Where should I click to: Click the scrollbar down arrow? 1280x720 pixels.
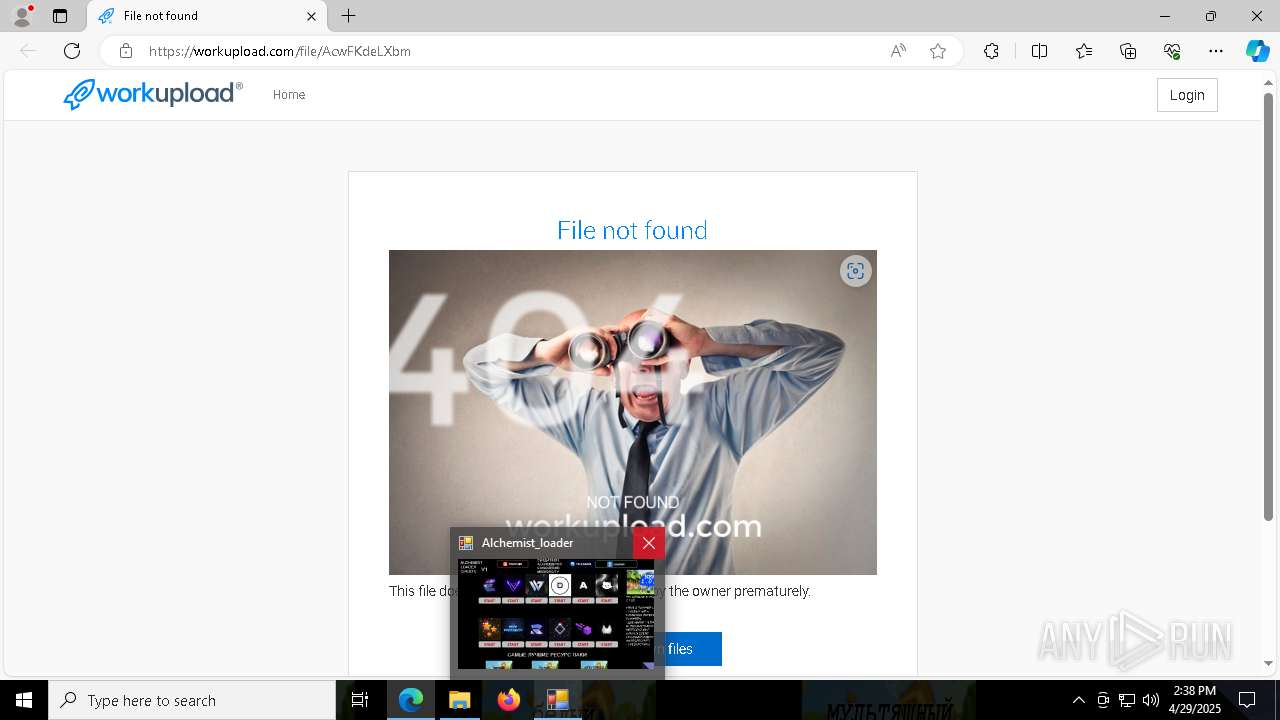click(x=1269, y=663)
